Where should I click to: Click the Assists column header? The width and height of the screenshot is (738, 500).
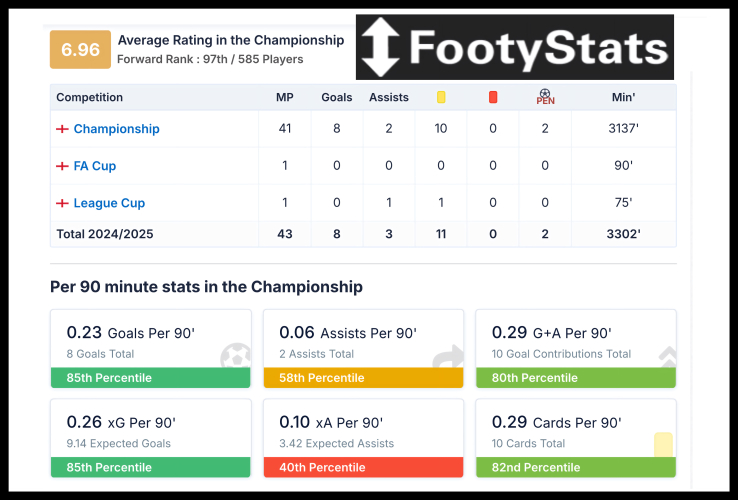(389, 97)
